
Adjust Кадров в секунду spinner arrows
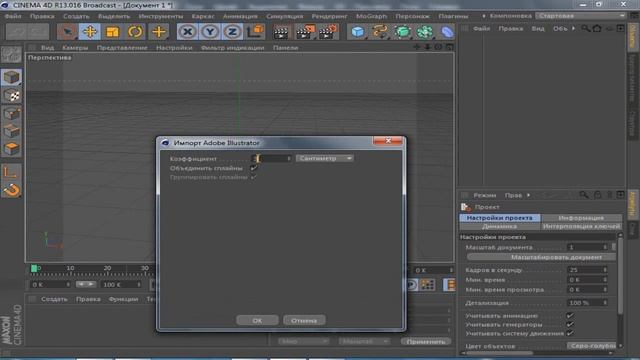click(605, 270)
